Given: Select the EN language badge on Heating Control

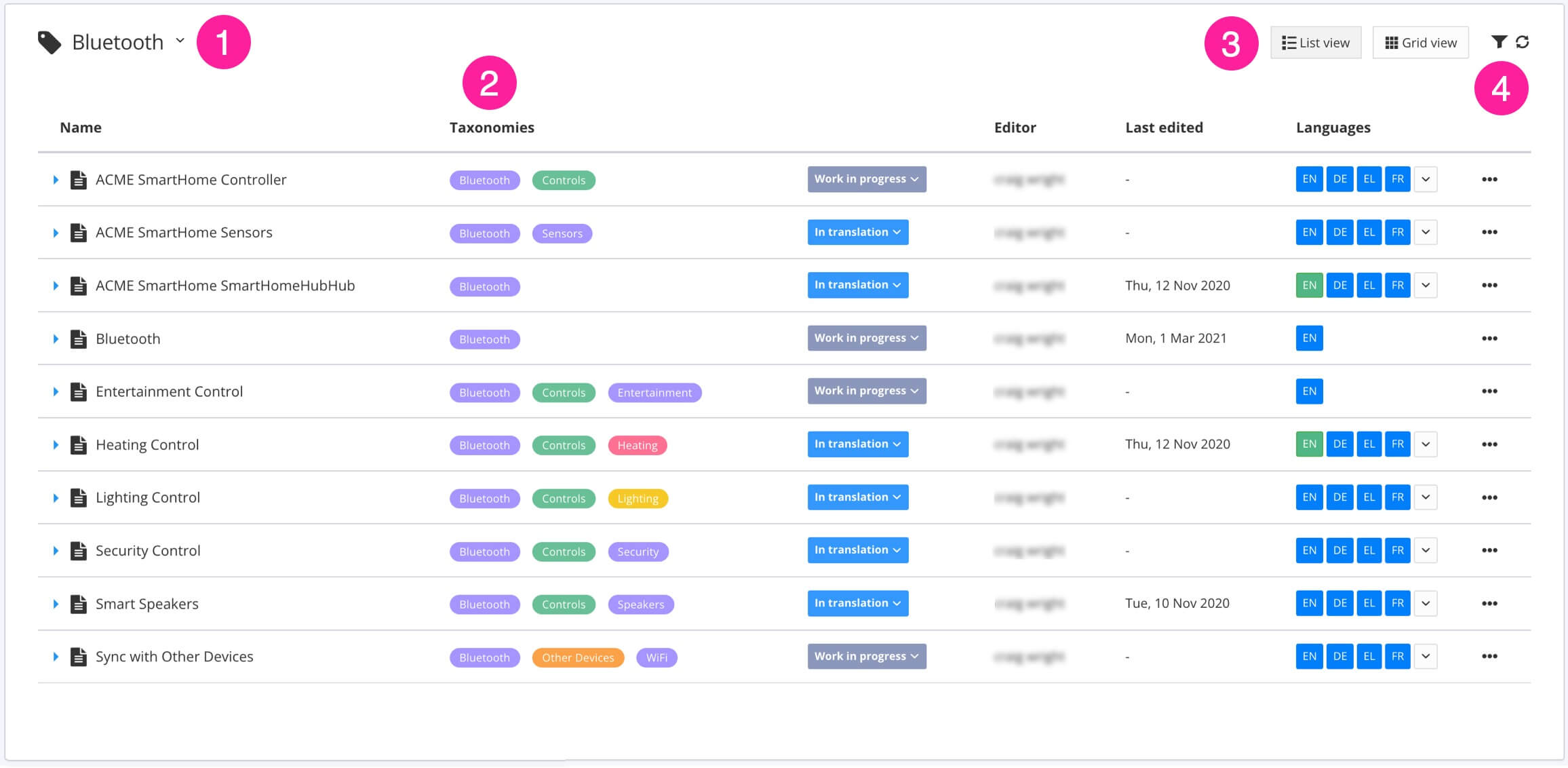Looking at the screenshot, I should pos(1309,444).
